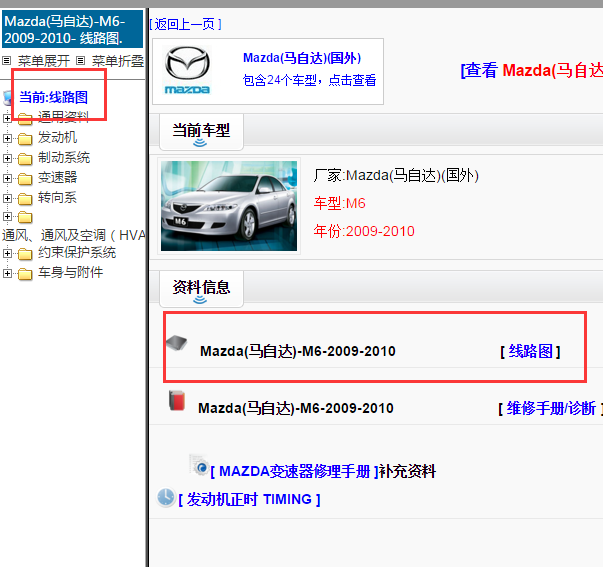Click the 菜单折叠 list icon
Screen dimensions: 603x567
pyautogui.click(x=80, y=60)
